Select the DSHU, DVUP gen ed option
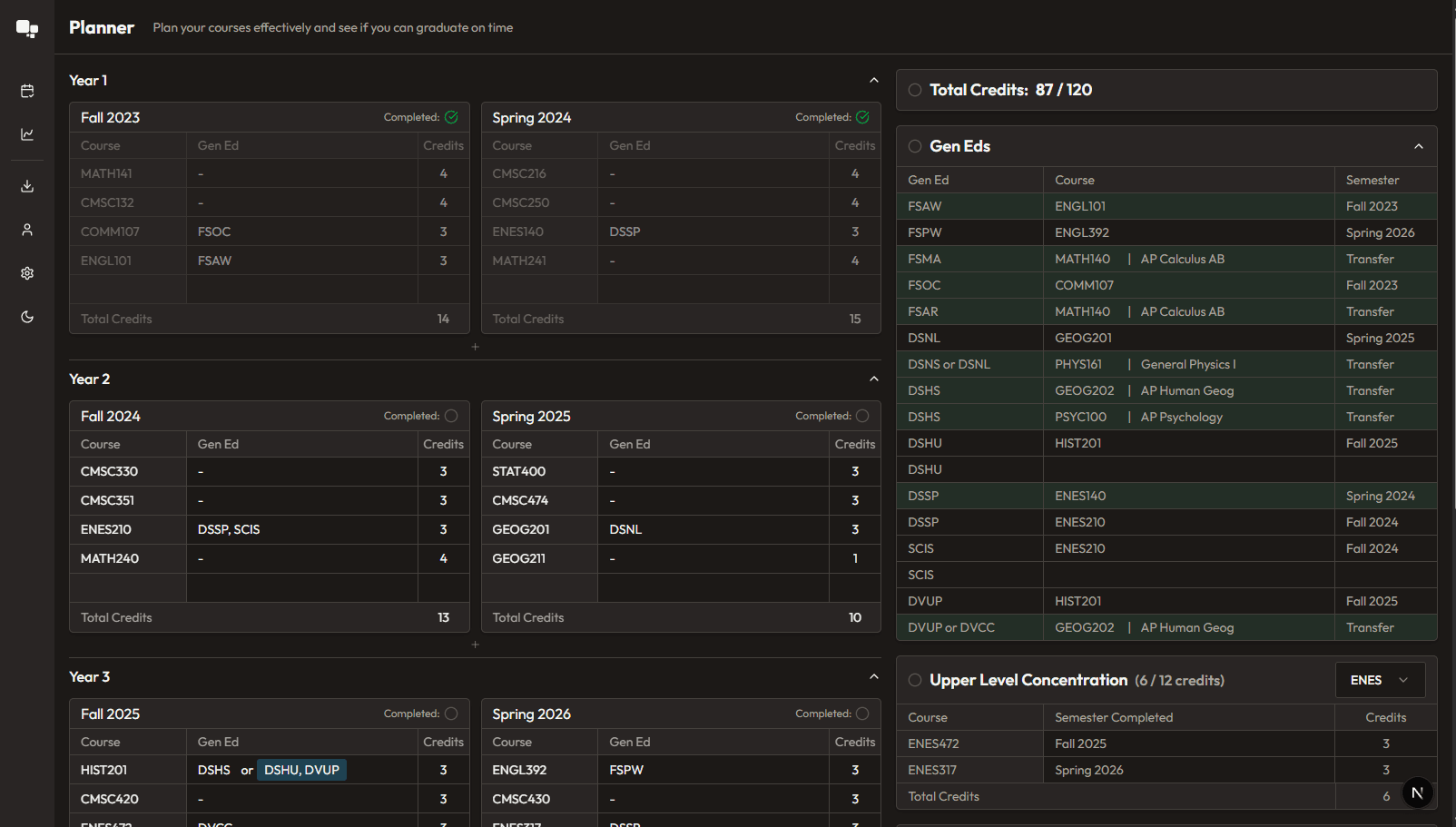Viewport: 1456px width, 827px height. 301,770
